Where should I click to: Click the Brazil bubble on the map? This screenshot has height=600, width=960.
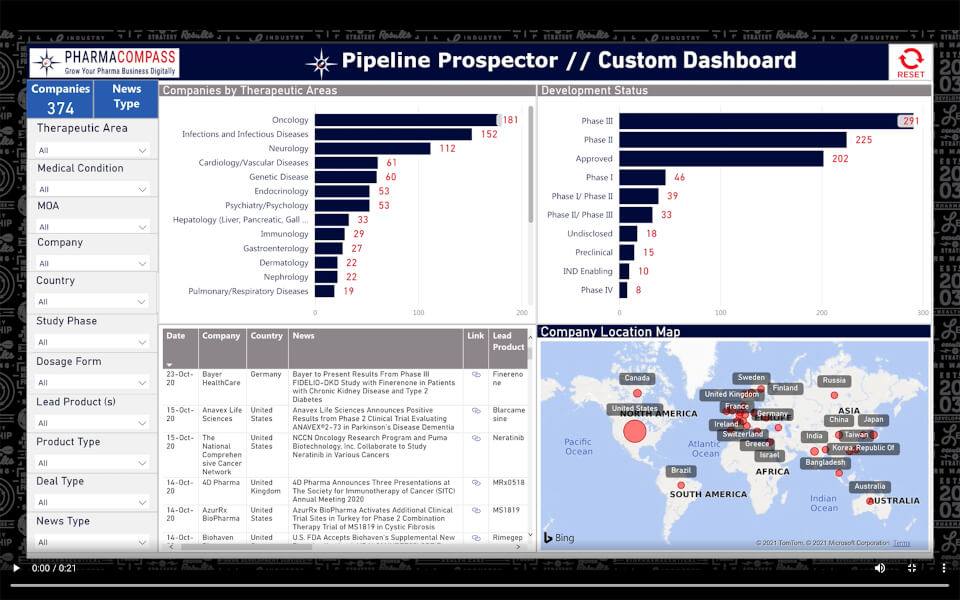(x=681, y=485)
